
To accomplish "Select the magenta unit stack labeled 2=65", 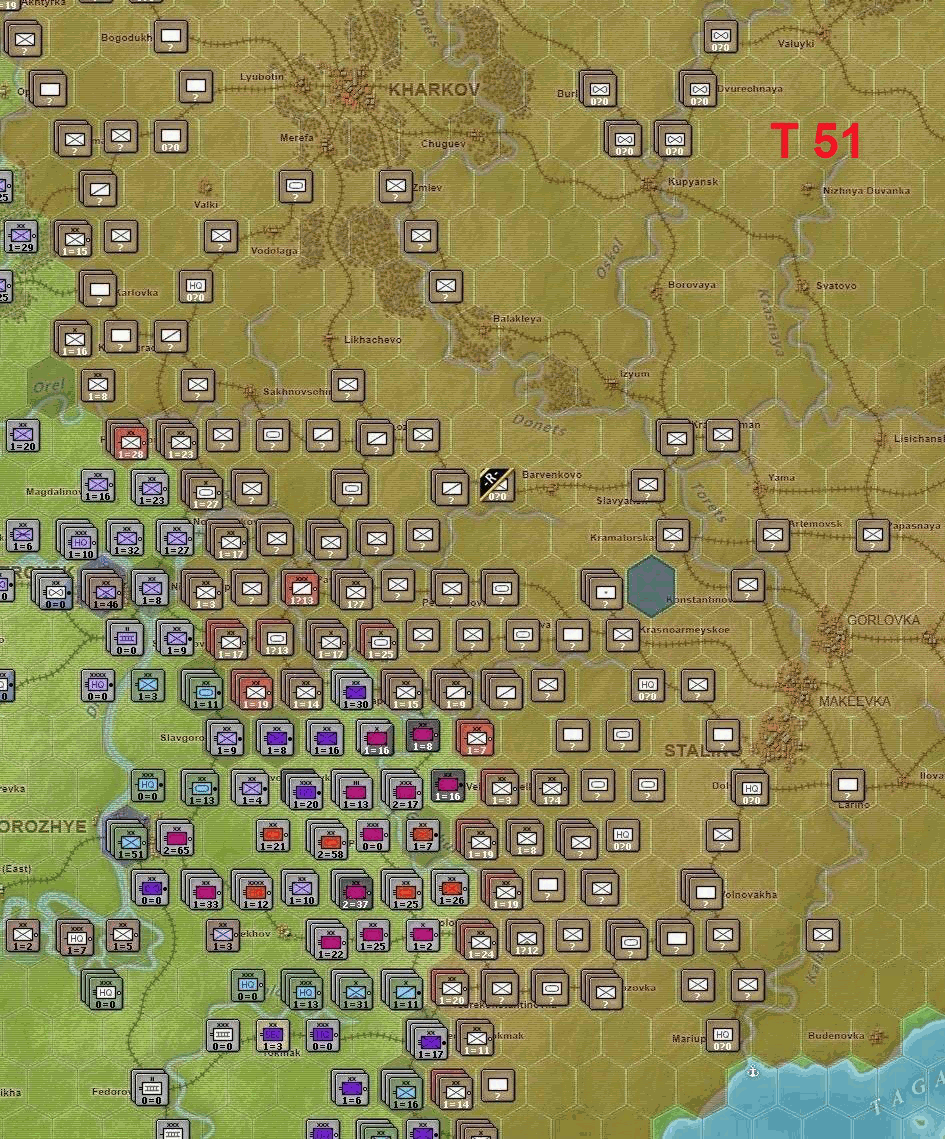I will pos(176,838).
